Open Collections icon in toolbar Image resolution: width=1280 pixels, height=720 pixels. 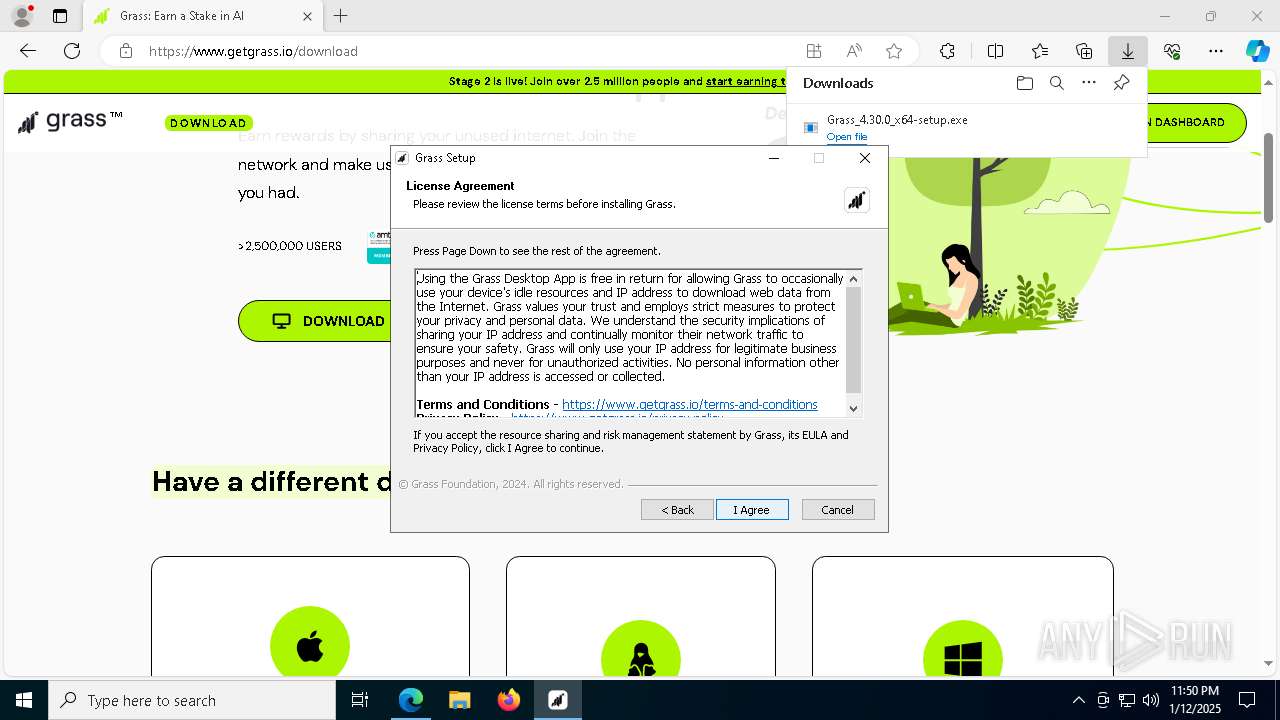pos(1084,51)
